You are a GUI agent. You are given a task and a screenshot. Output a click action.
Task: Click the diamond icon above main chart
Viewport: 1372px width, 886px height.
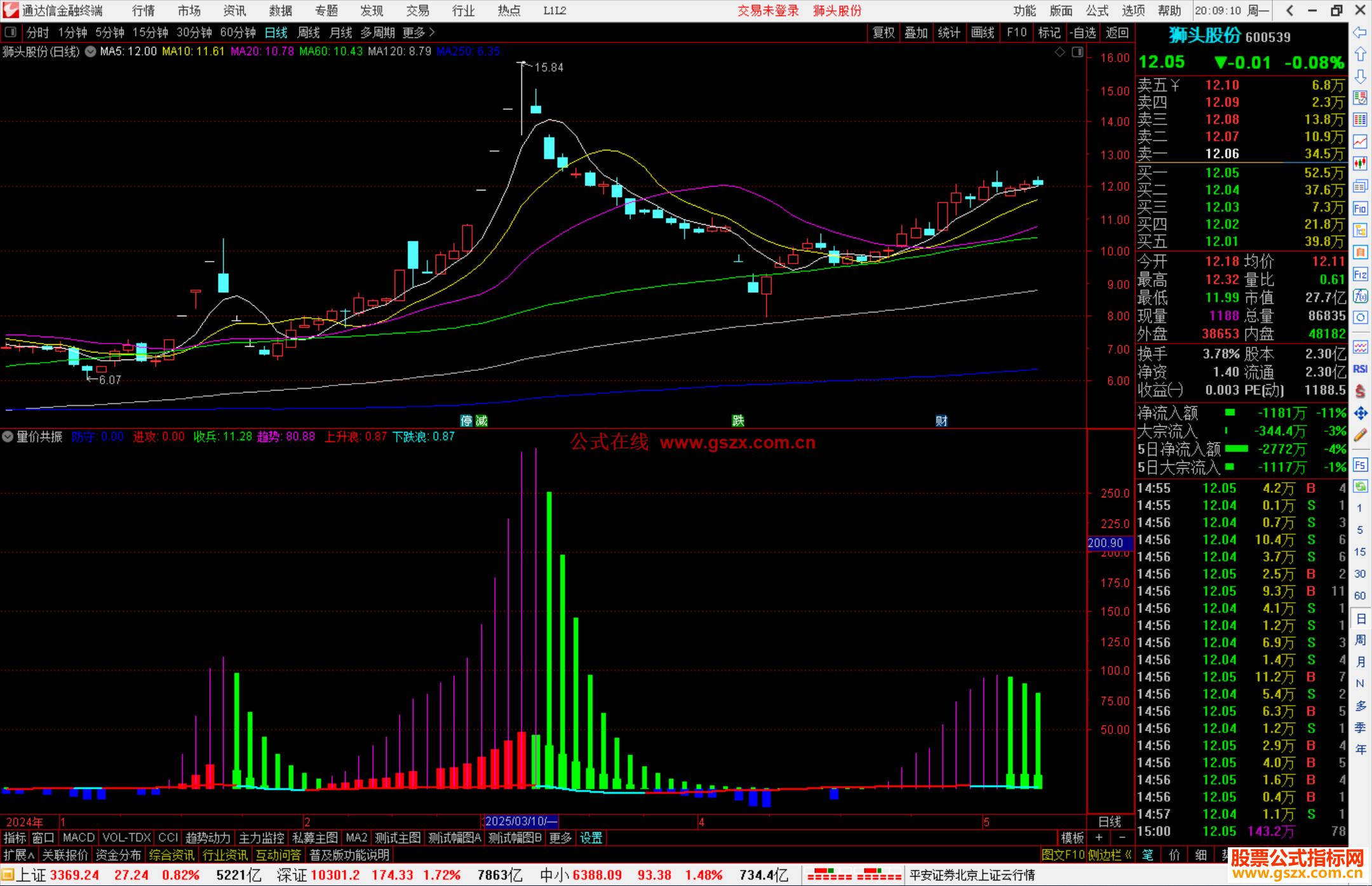[1059, 52]
